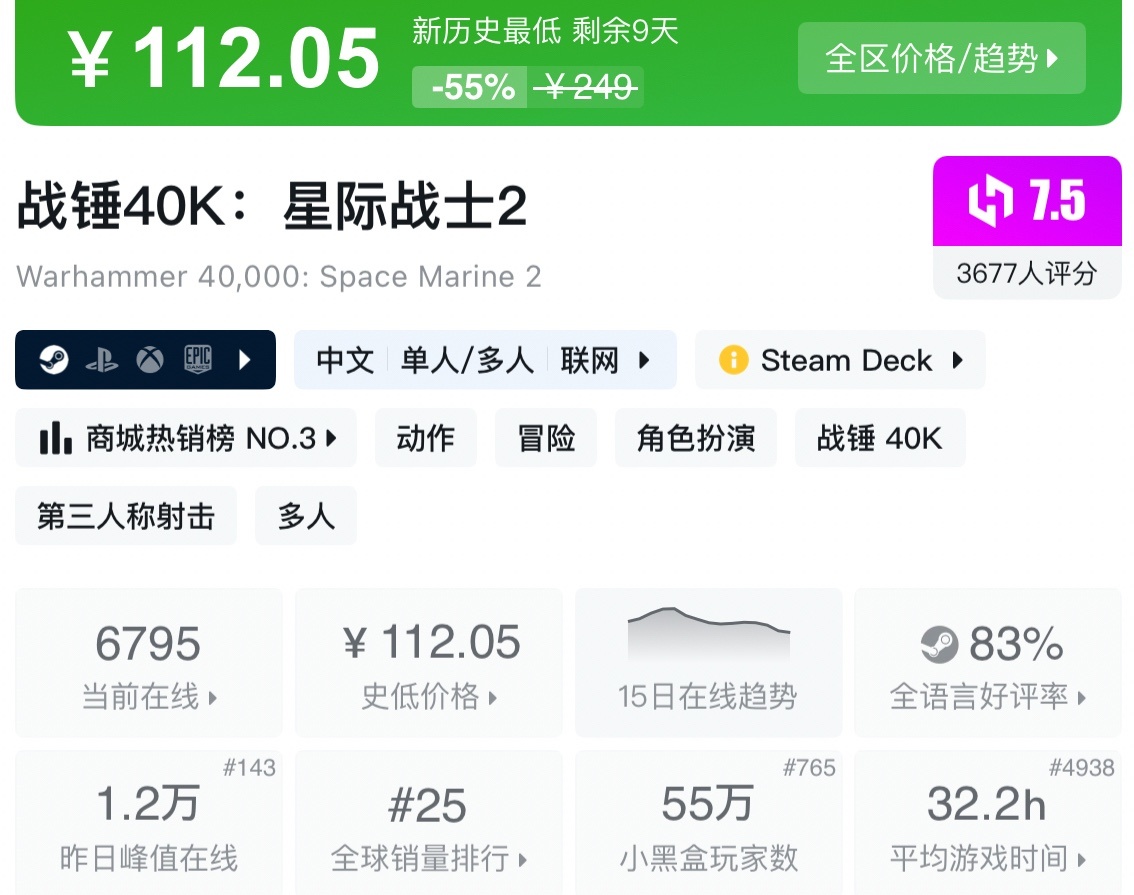Tap the 新历史最低 剩余9天 label
The height and width of the screenshot is (895, 1134).
545,31
